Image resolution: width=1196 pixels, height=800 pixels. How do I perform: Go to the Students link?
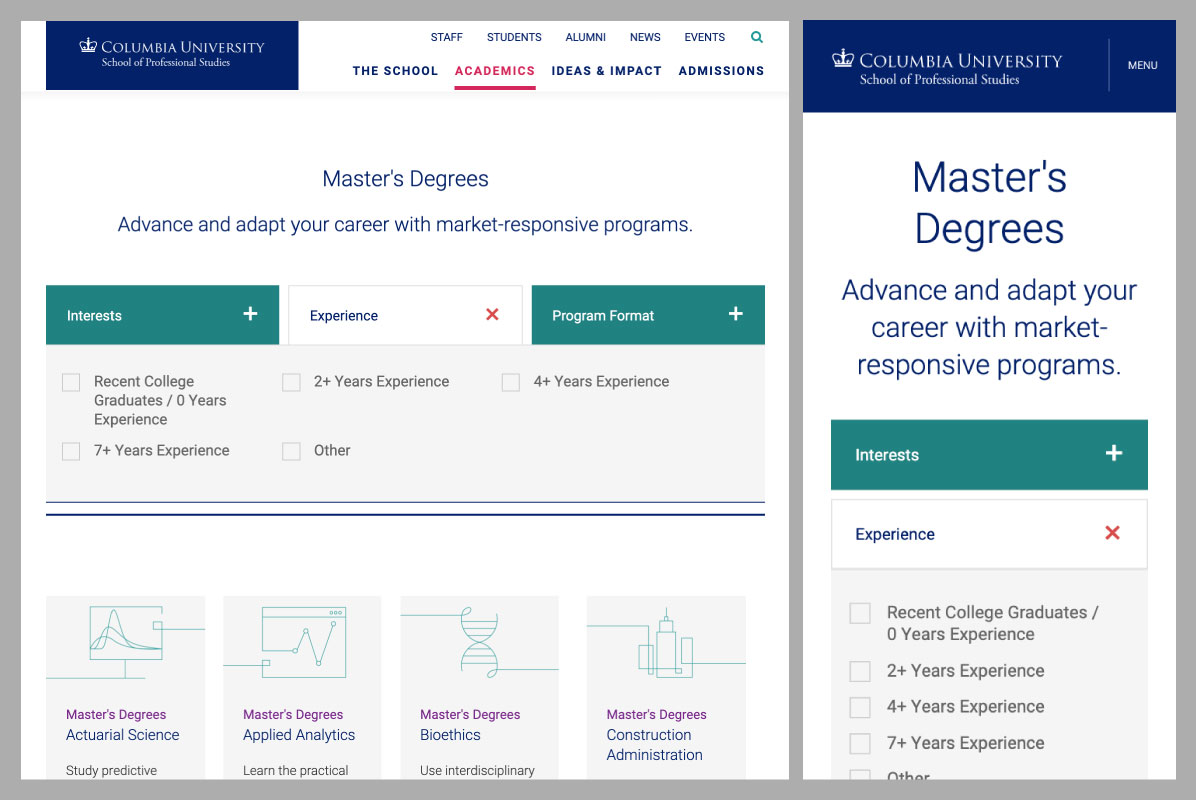click(x=514, y=37)
